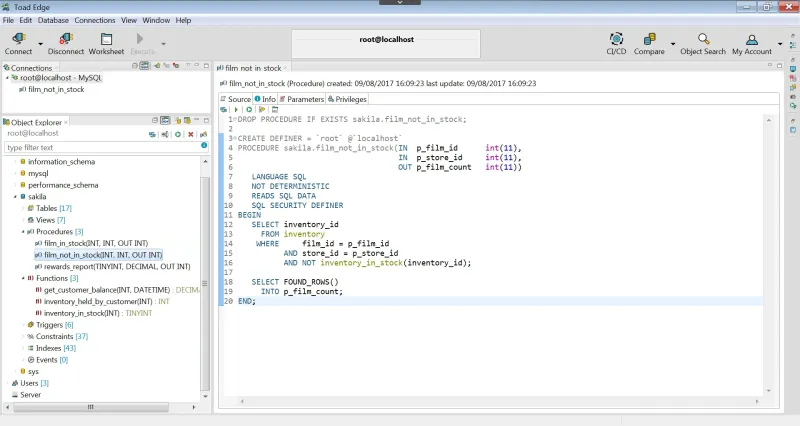The image size is (800, 426).
Task: Collapse the sakila schema node
Action: point(15,196)
